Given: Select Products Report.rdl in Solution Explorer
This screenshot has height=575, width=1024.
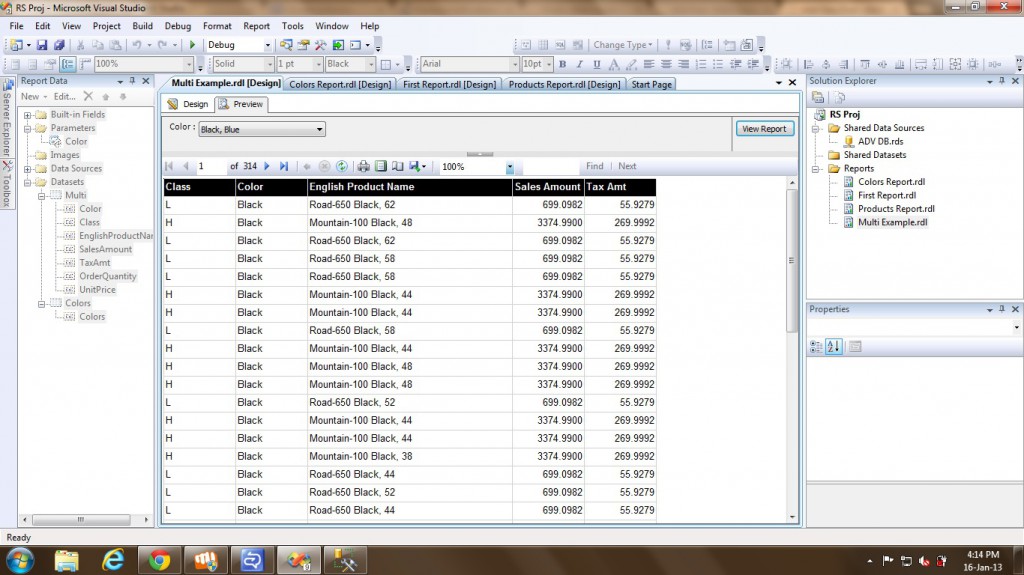Looking at the screenshot, I should tap(896, 209).
